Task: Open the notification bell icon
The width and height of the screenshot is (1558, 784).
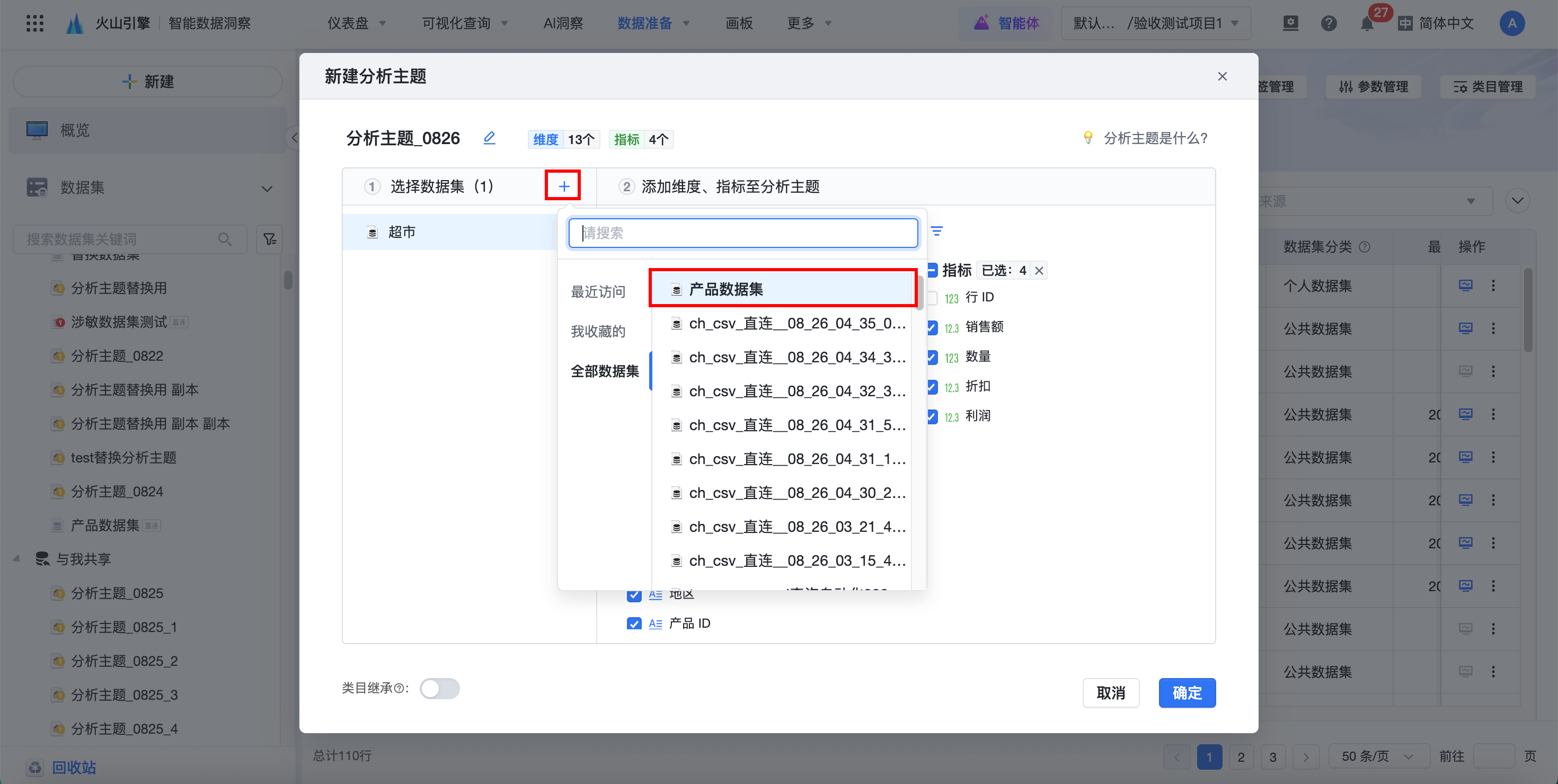Action: (x=1367, y=24)
